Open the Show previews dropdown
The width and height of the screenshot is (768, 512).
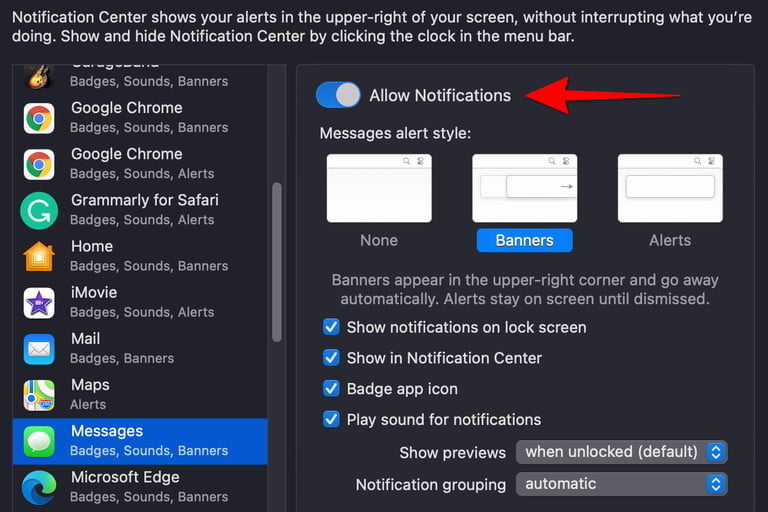point(621,452)
